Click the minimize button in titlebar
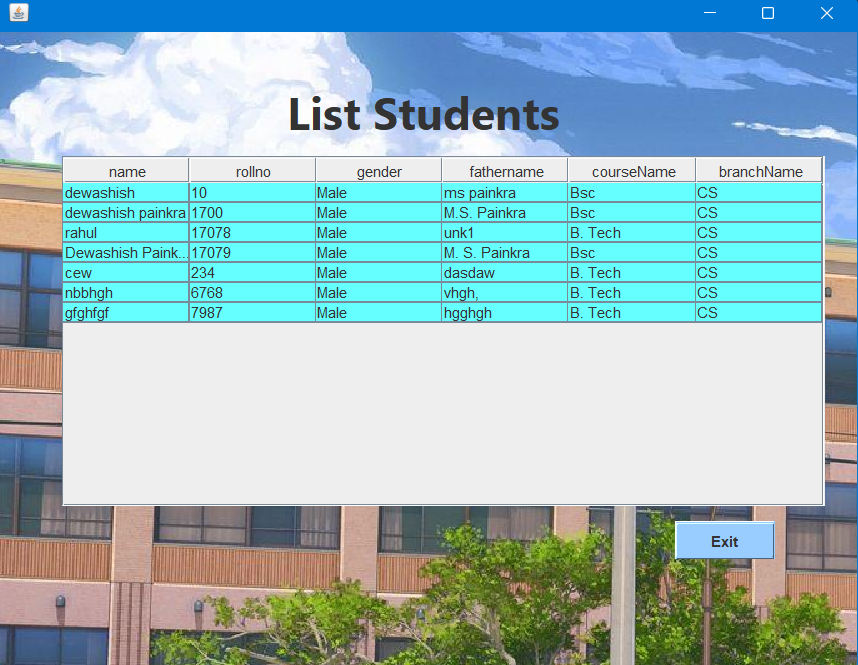 coord(710,13)
